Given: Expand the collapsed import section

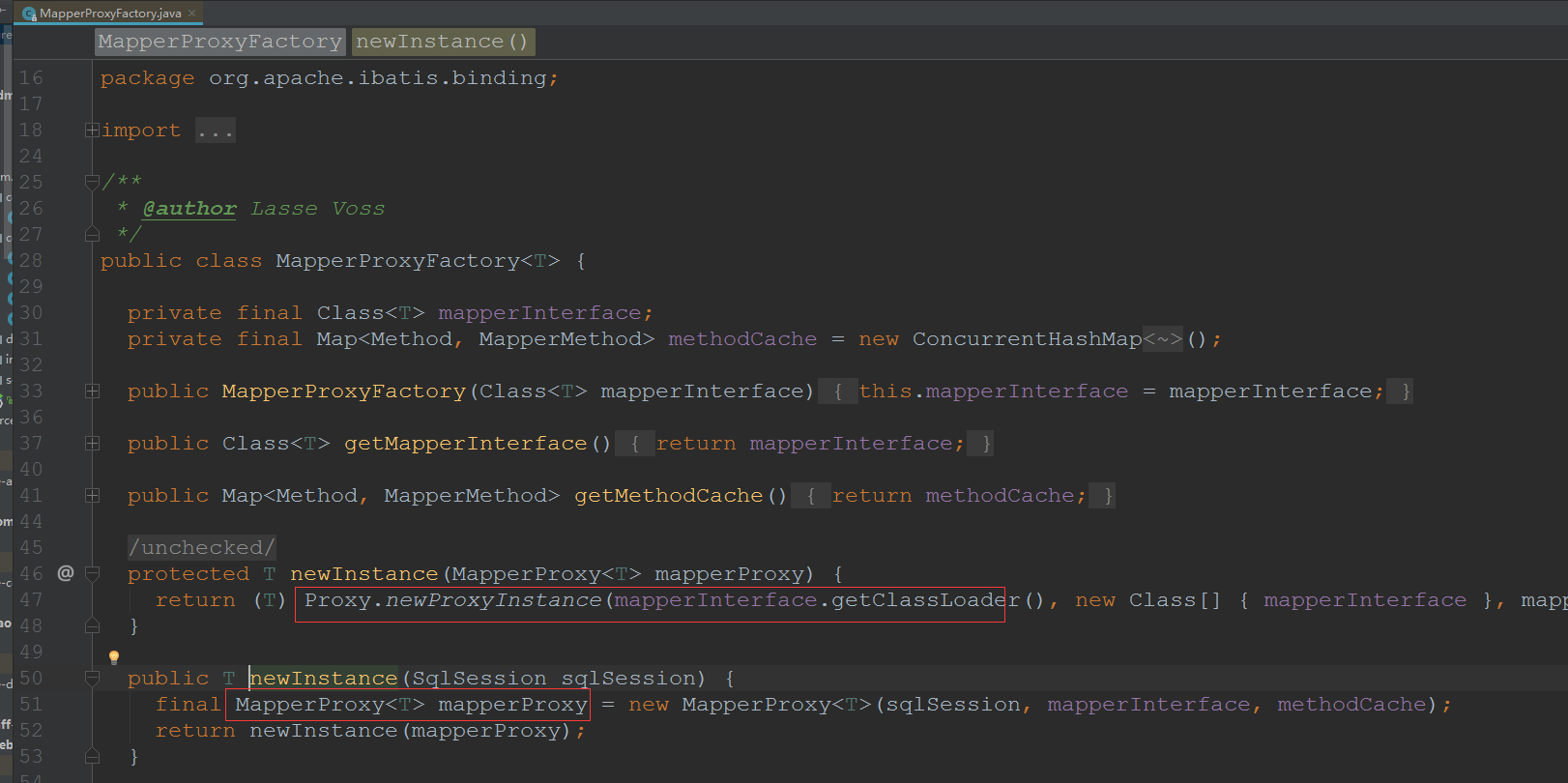Looking at the screenshot, I should (92, 130).
